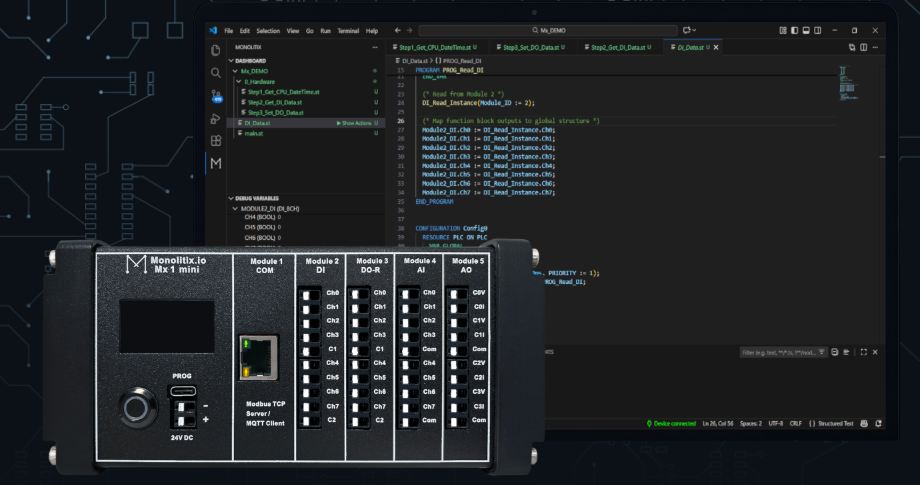This screenshot has height=485, width=920.
Task: Open the Source Control view
Action: pos(215,96)
